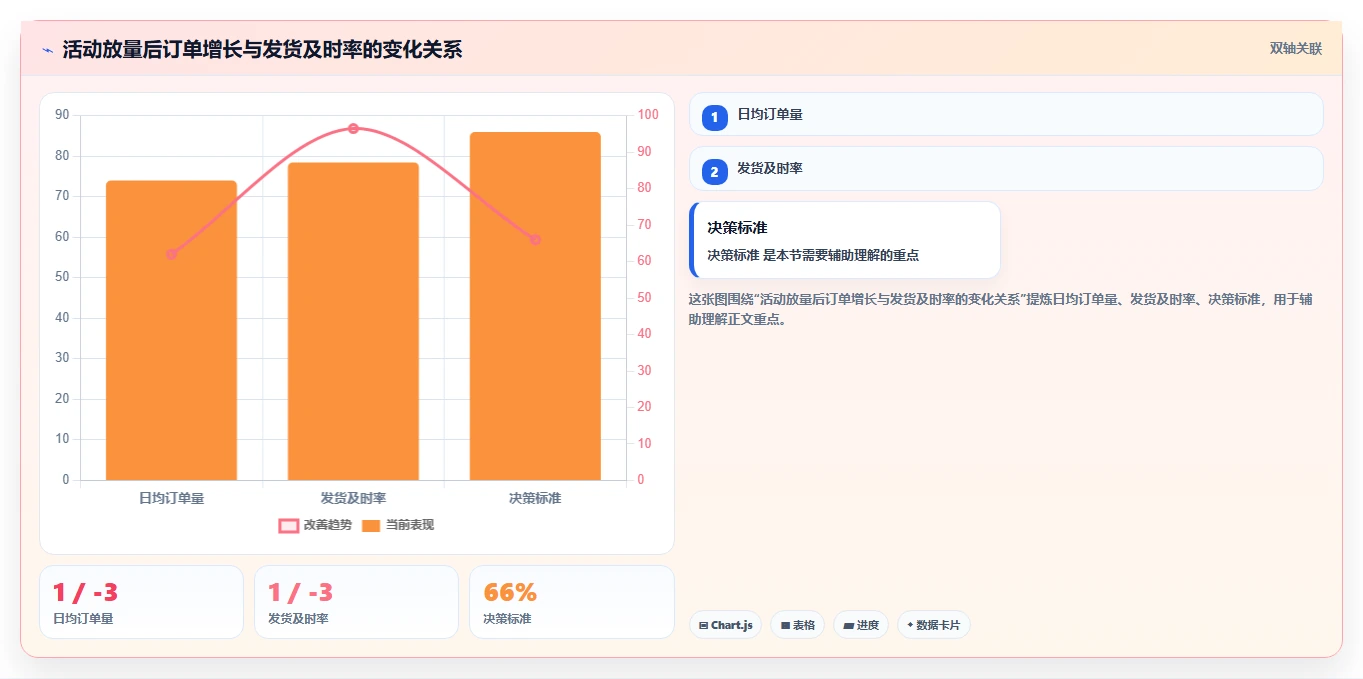Click the right axis value 100

coord(648,115)
